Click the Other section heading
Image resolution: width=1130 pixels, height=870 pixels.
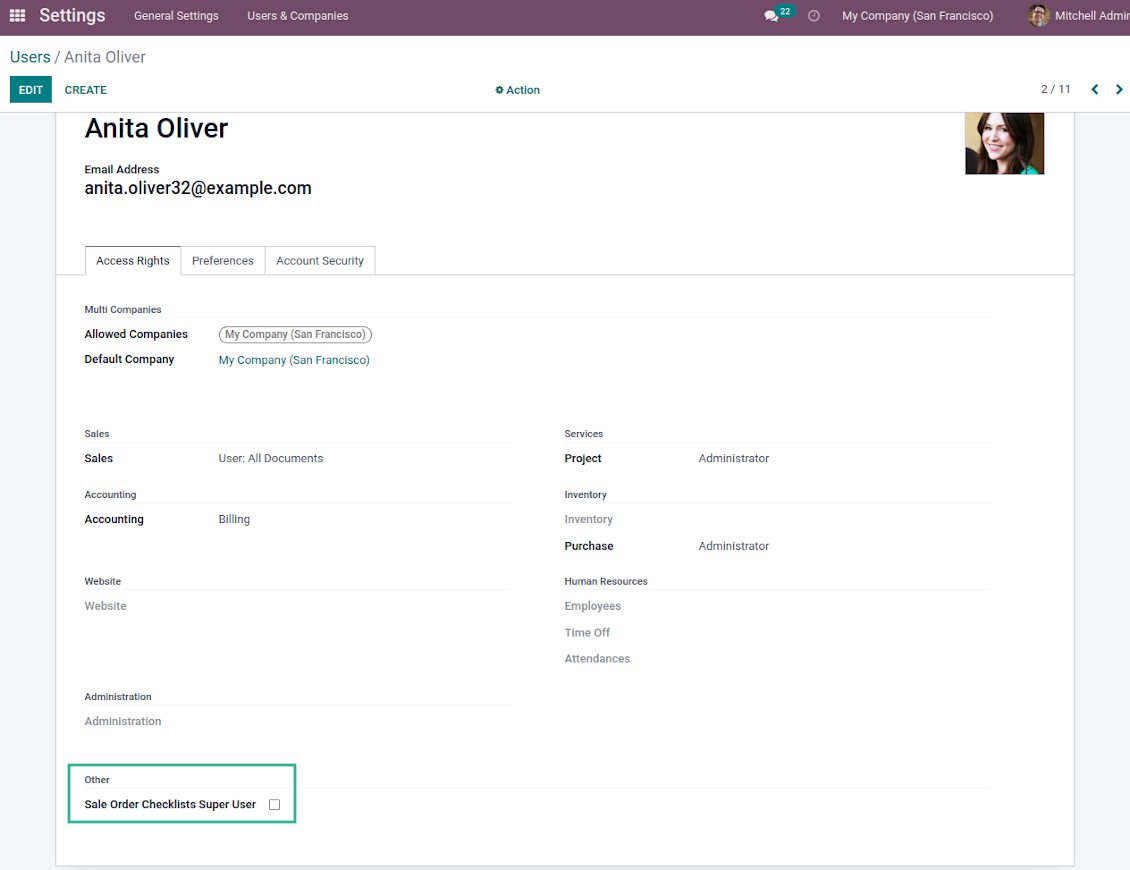point(97,780)
